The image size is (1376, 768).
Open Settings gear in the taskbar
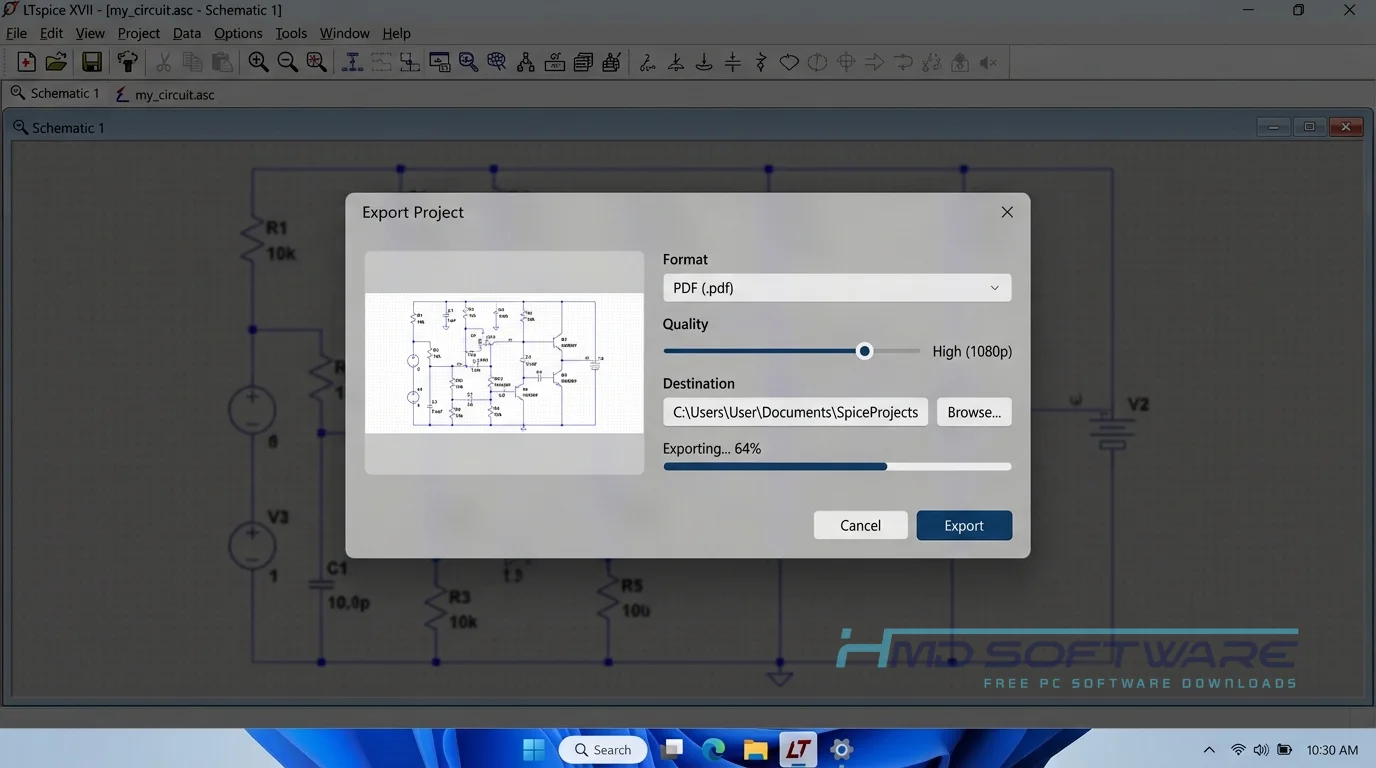pos(841,749)
